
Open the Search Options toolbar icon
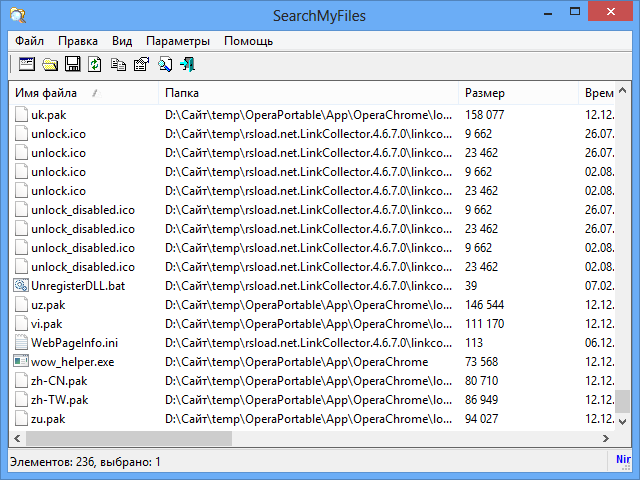coord(27,64)
